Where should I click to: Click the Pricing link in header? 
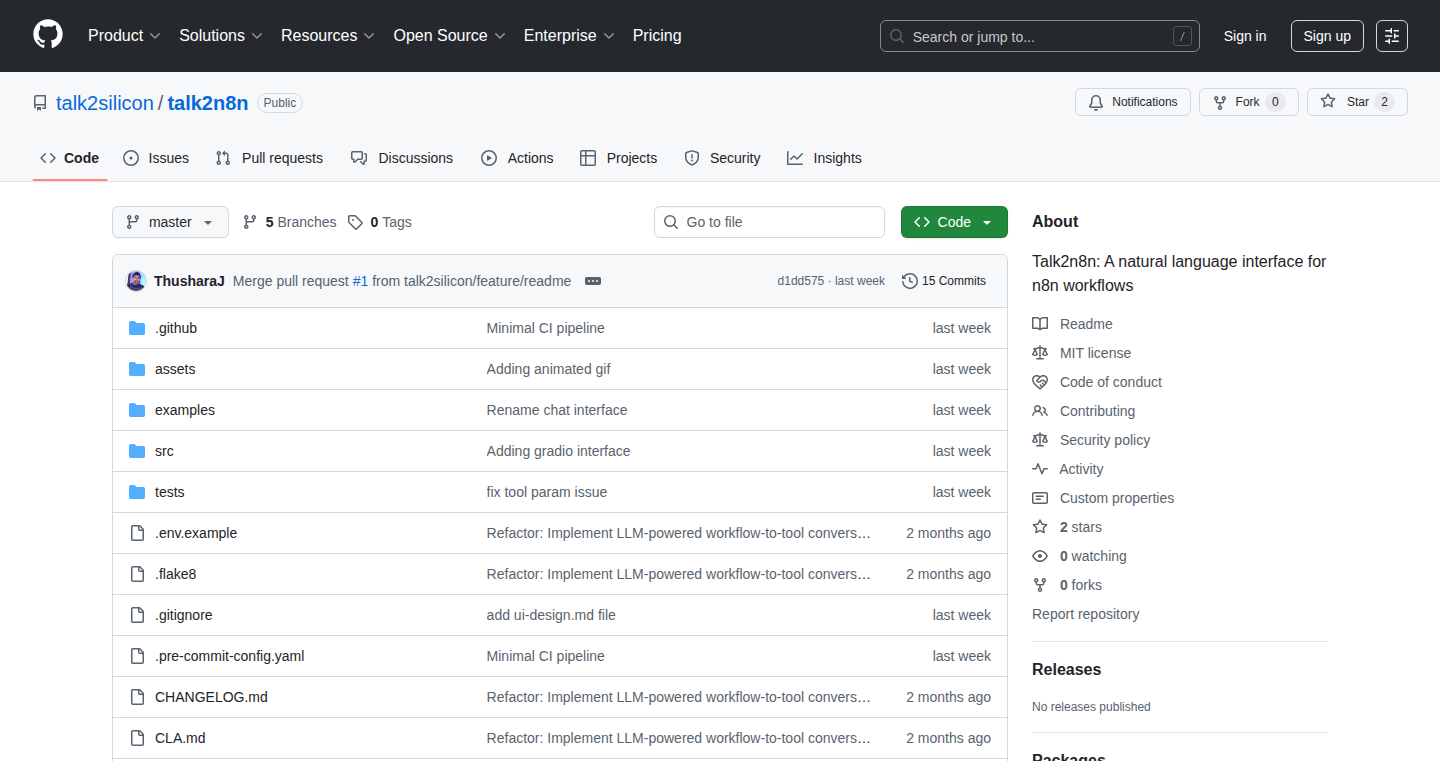pyautogui.click(x=657, y=36)
